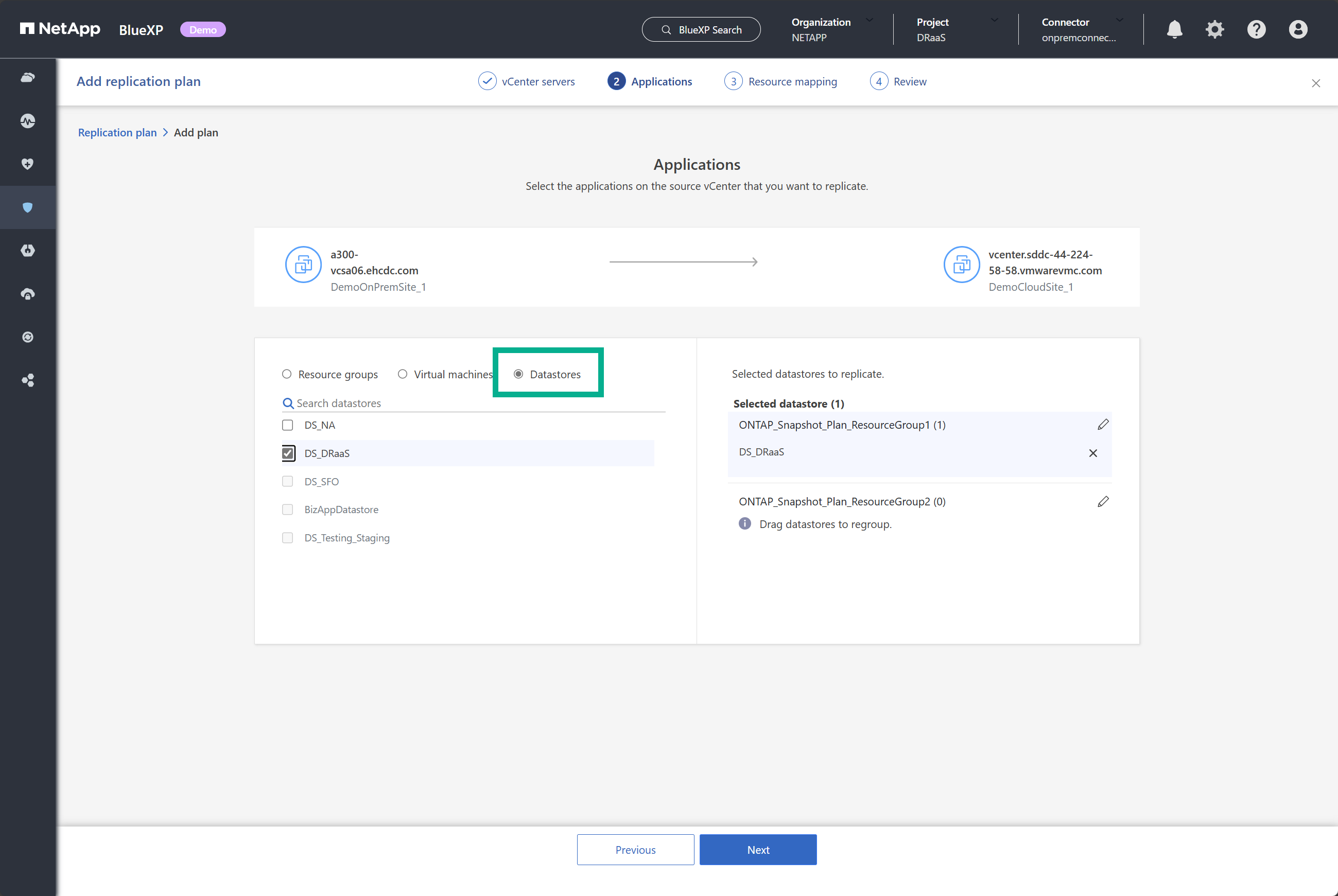Open the cloud storage sidebar icon
The image size is (1338, 896).
click(x=27, y=77)
